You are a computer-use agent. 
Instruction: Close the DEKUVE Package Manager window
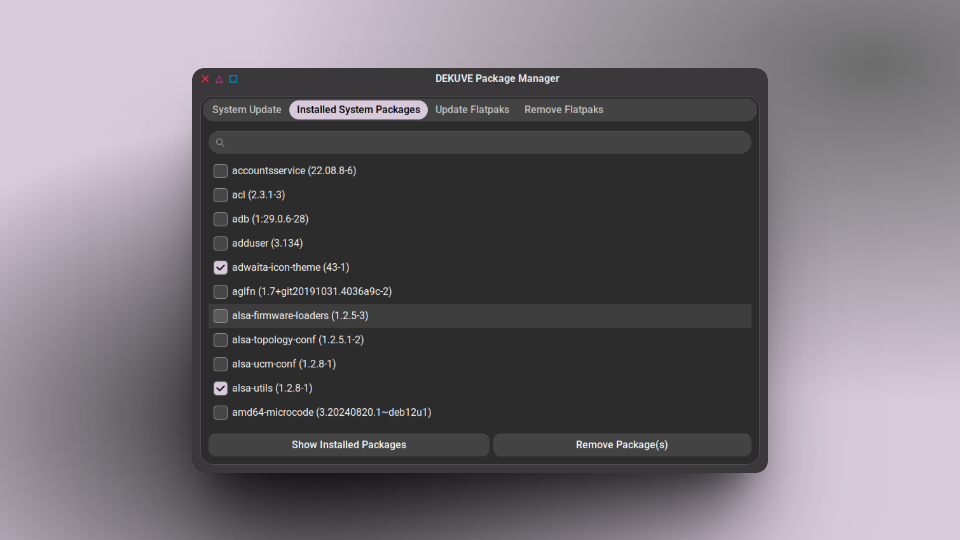click(205, 79)
